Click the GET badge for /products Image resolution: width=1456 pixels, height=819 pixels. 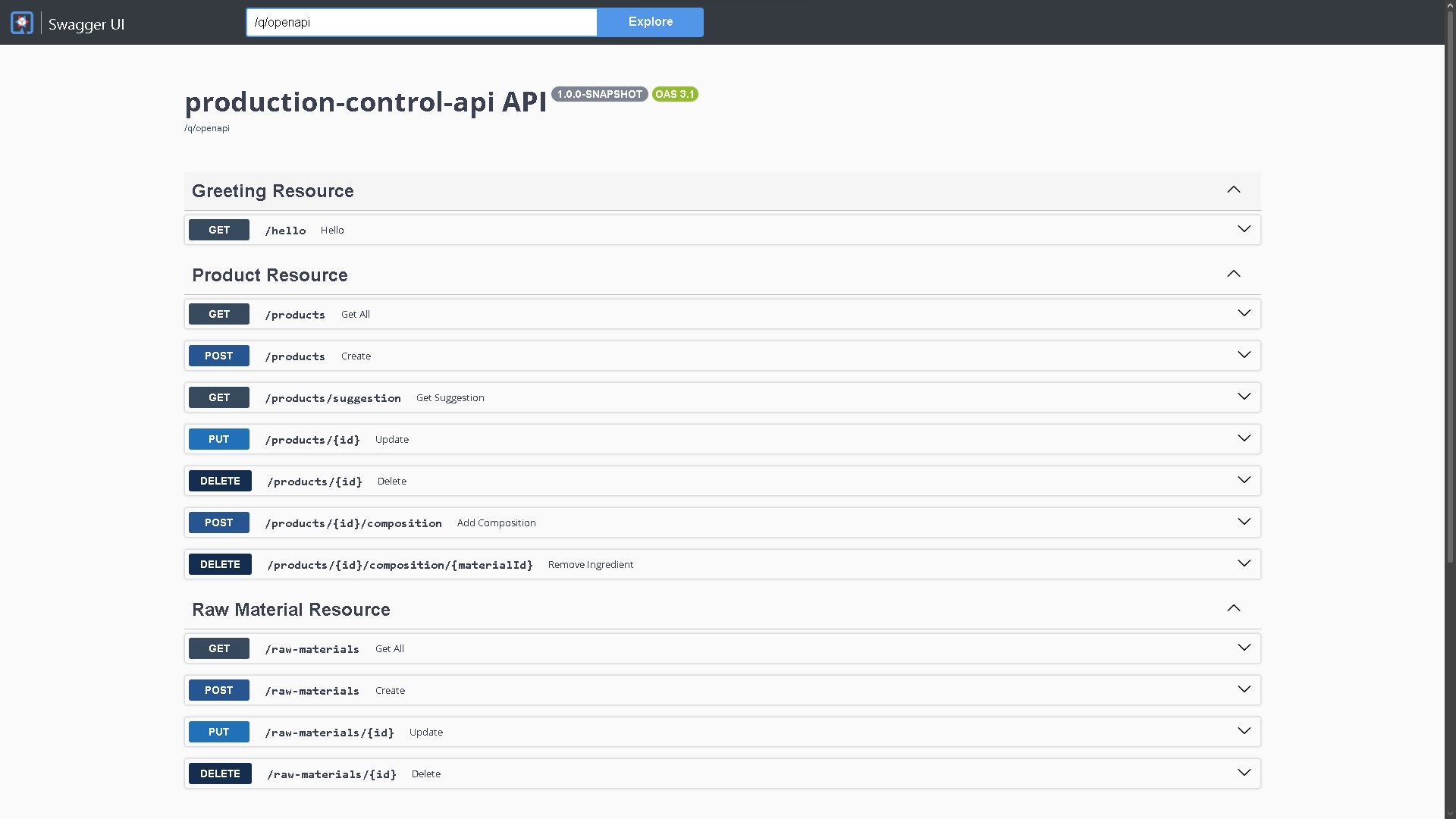coord(219,314)
